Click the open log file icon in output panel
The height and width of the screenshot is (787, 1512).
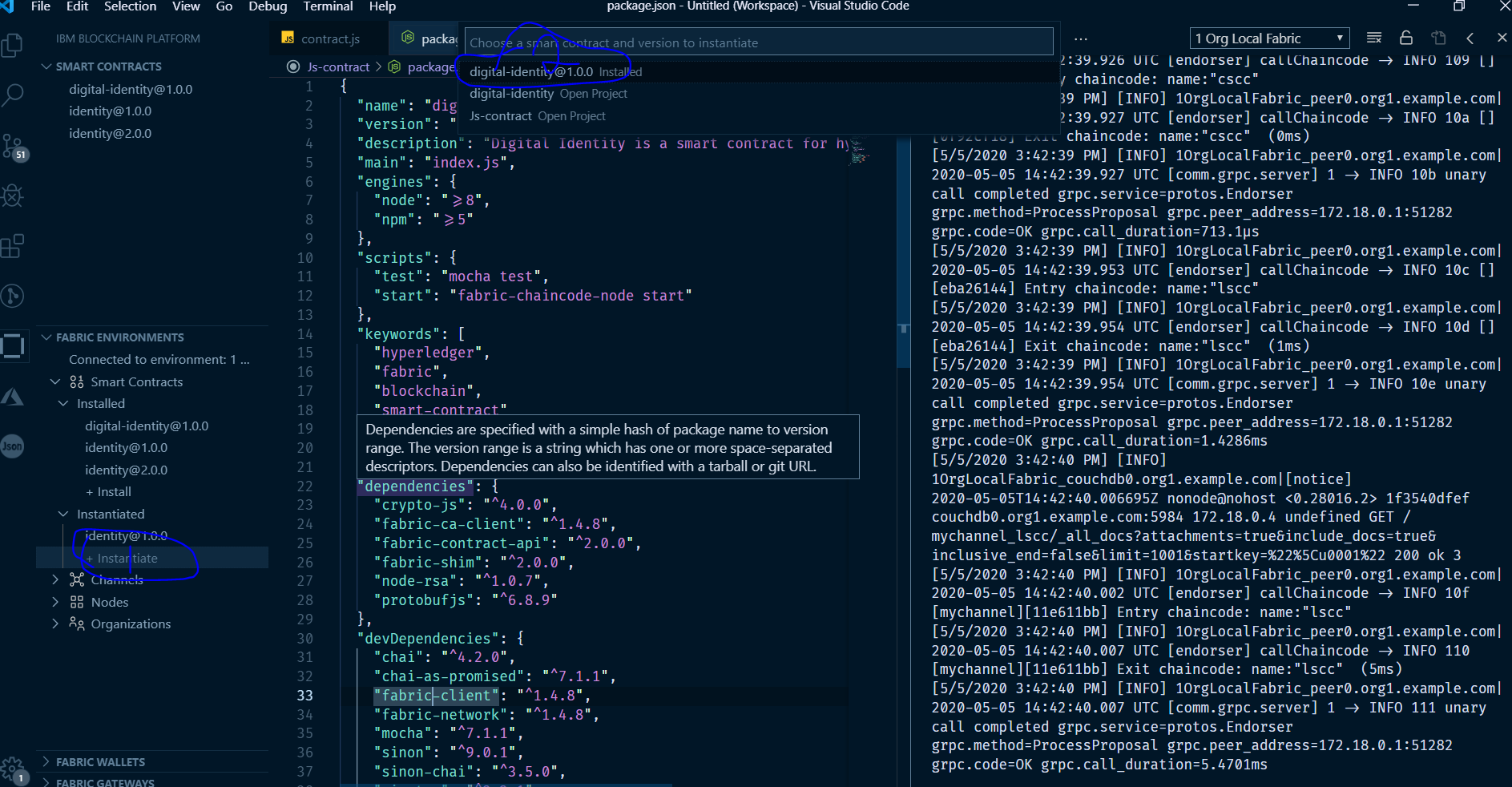tap(1438, 38)
